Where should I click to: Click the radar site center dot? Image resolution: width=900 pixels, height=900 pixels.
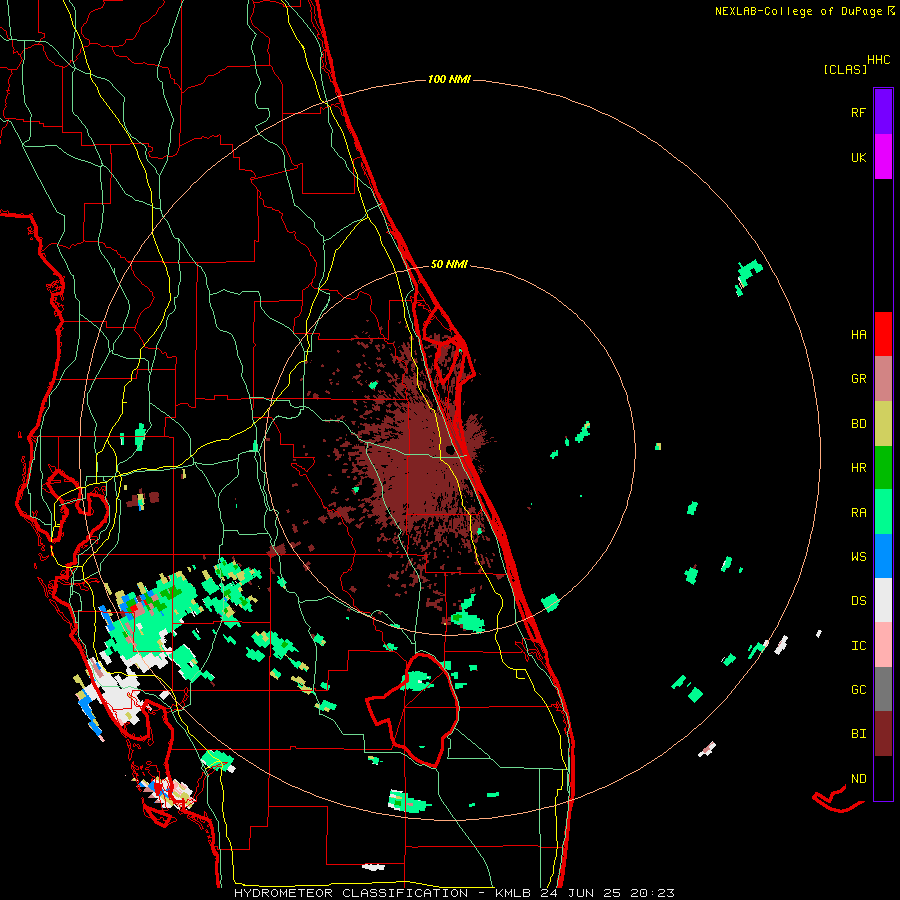449,449
